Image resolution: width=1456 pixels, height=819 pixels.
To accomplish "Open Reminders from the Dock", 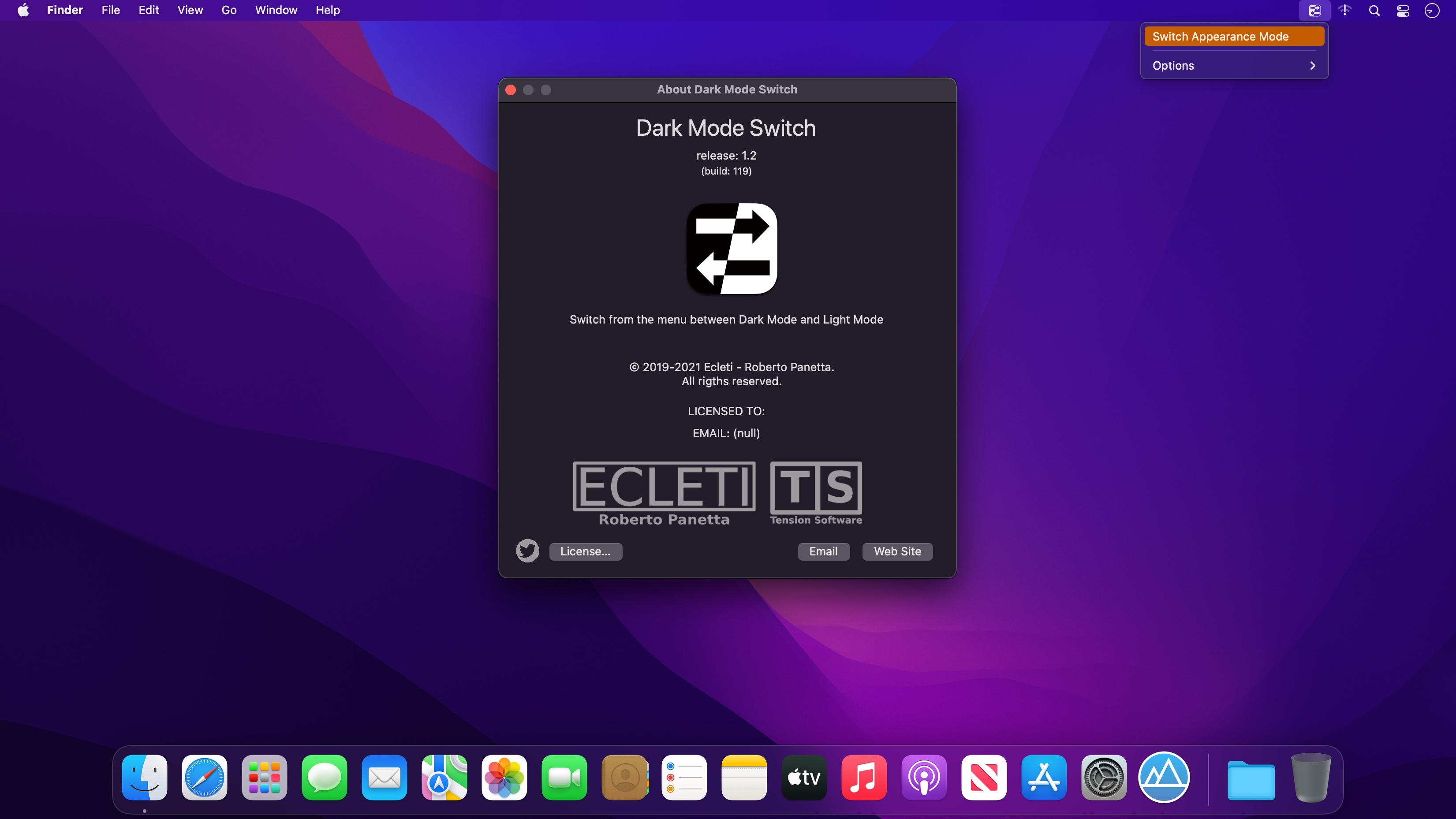I will click(684, 778).
